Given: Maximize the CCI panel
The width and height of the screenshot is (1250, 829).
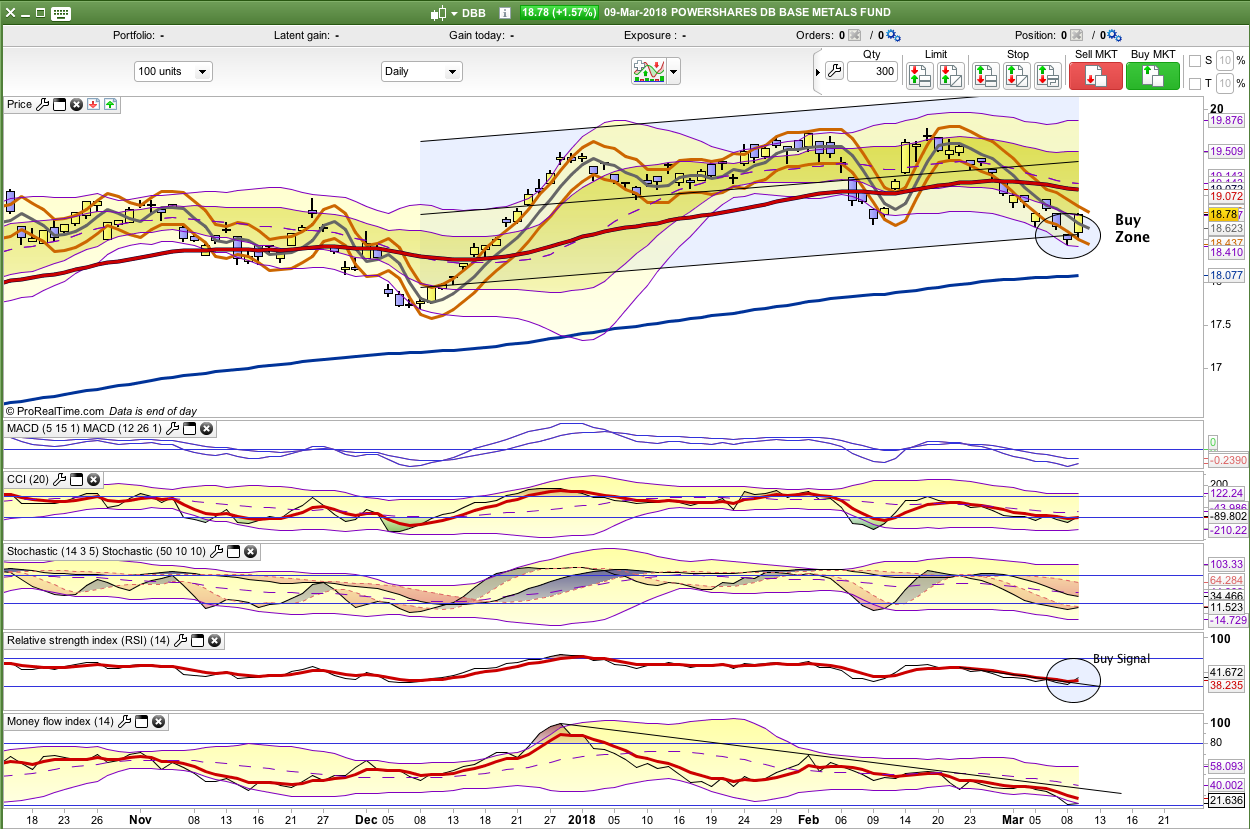Looking at the screenshot, I should tap(76, 479).
